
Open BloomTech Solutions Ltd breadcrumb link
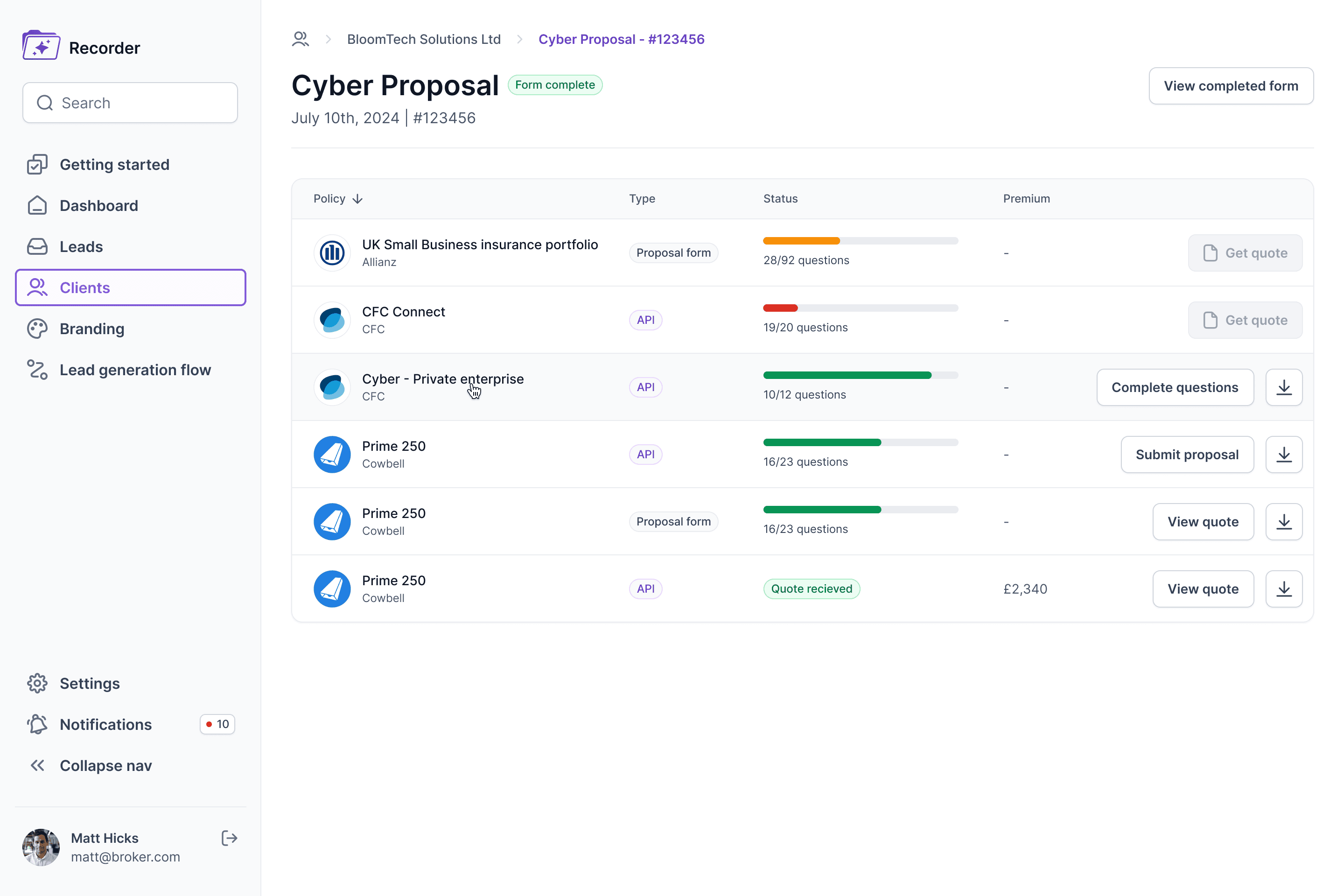pyautogui.click(x=423, y=39)
